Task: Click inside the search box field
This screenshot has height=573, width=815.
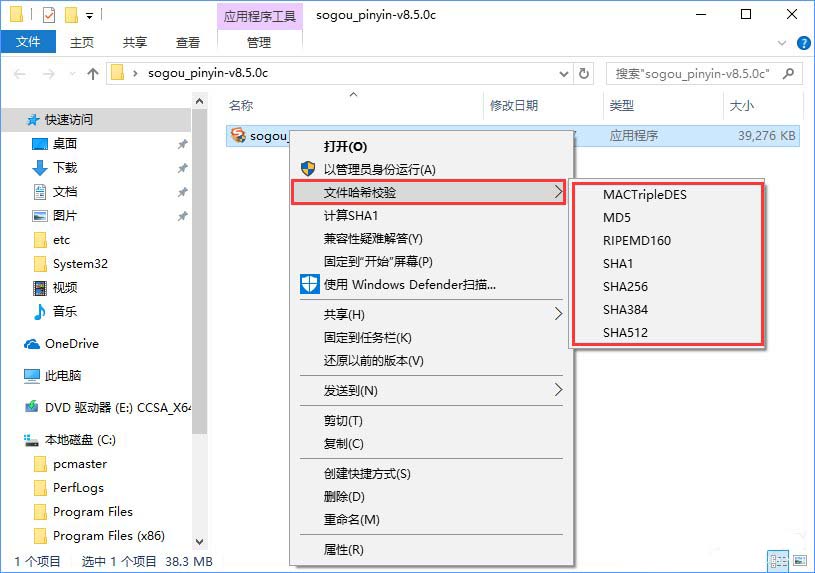Action: 690,73
